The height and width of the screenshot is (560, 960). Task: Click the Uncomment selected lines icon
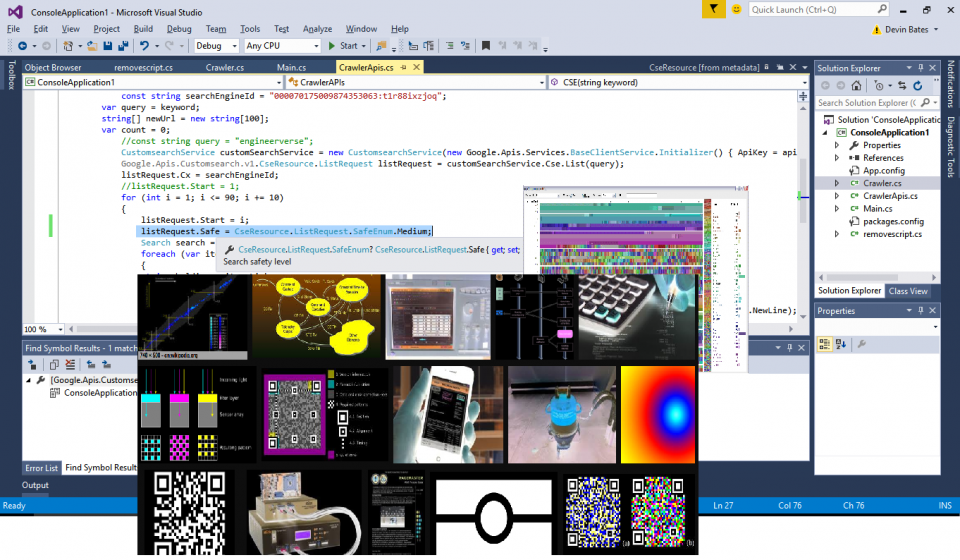click(465, 46)
